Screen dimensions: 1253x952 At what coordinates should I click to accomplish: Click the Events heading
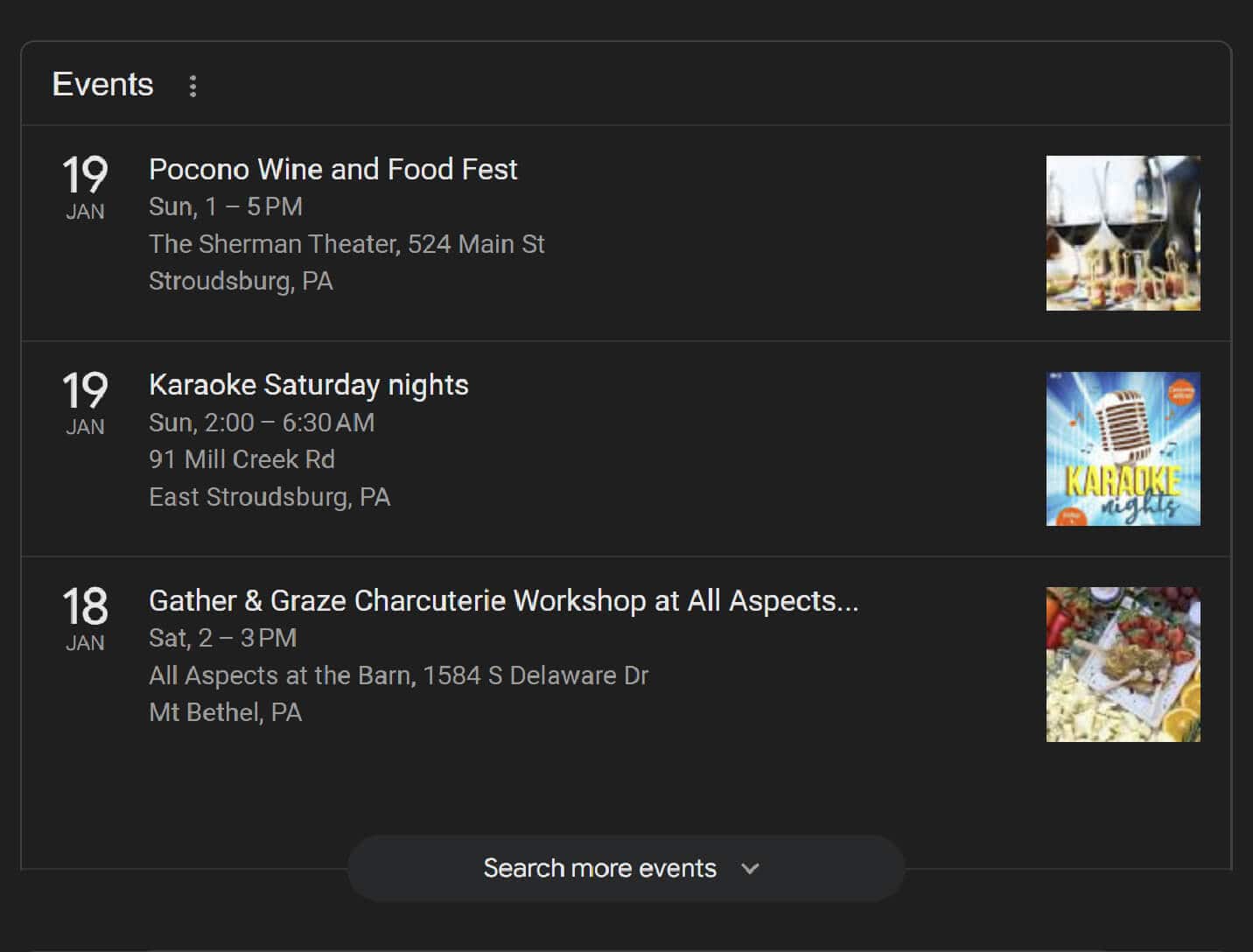coord(102,85)
